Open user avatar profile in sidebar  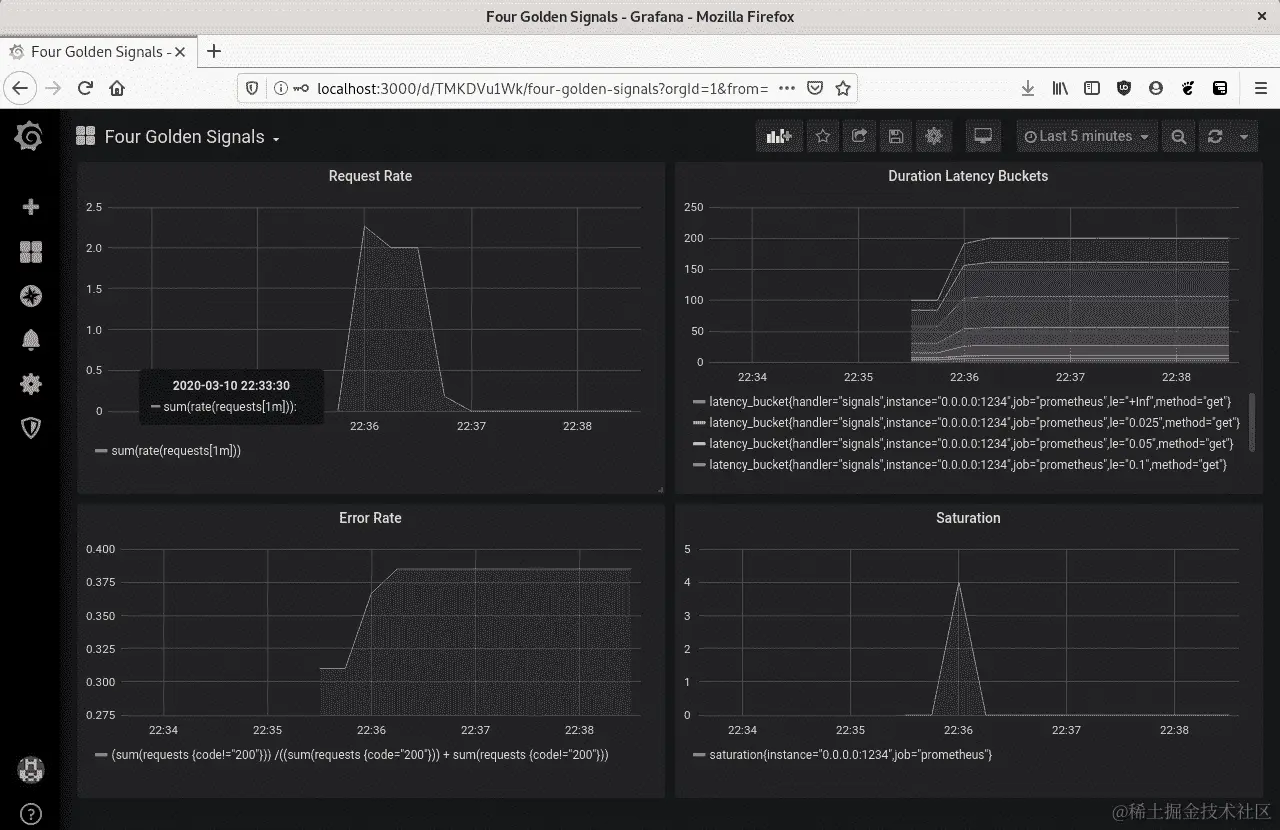click(x=31, y=770)
